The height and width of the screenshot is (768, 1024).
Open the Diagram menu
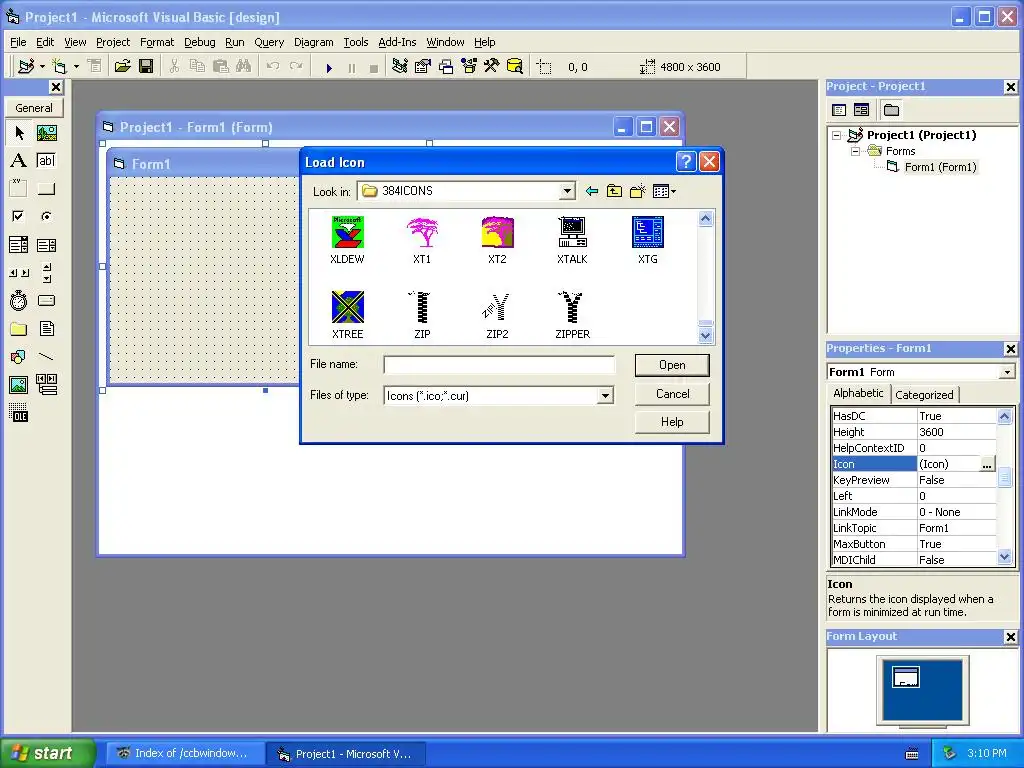[313, 42]
